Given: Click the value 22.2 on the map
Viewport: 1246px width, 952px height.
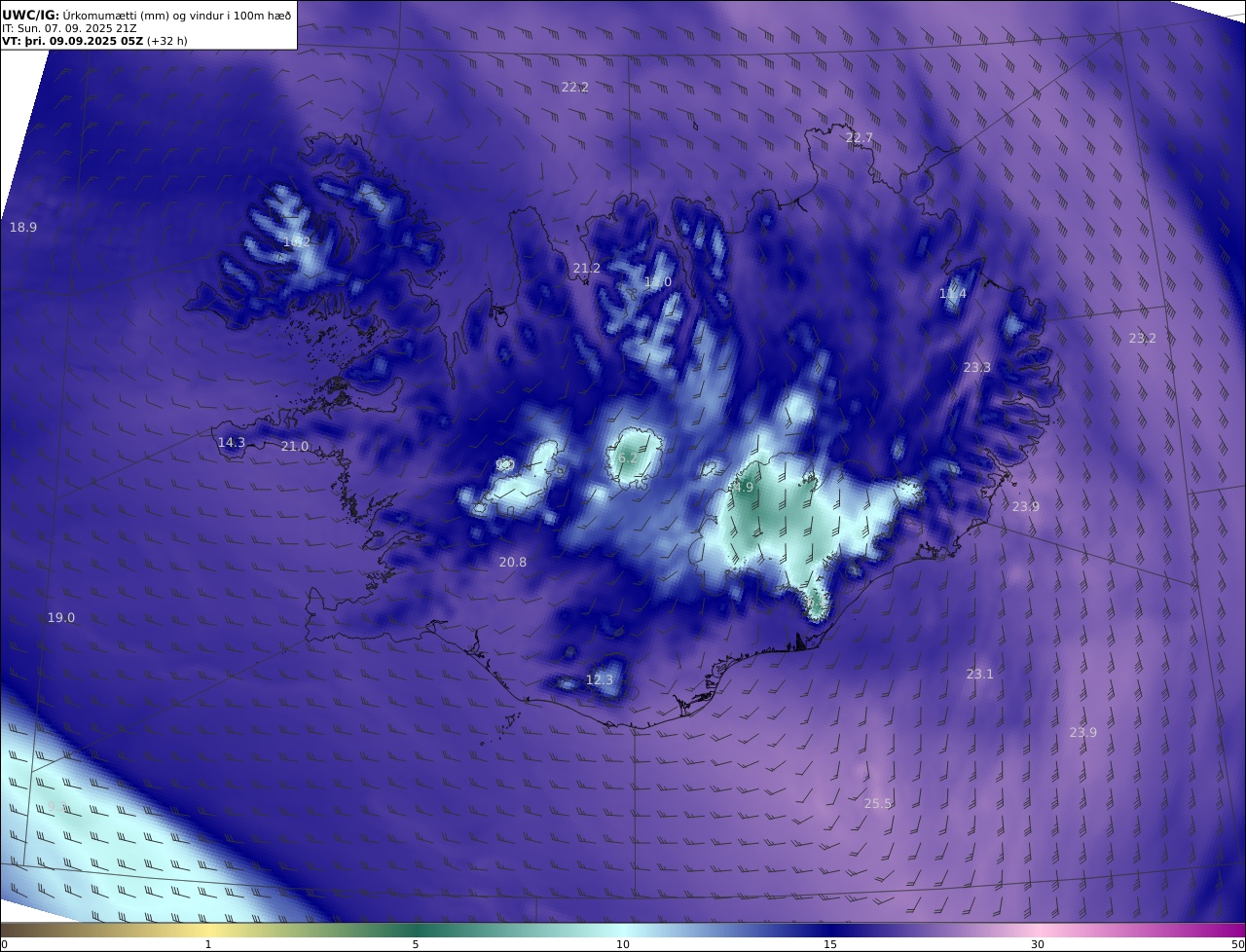Looking at the screenshot, I should click(x=575, y=88).
